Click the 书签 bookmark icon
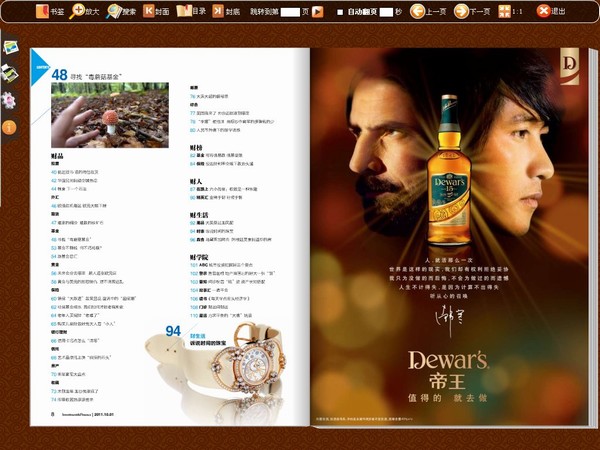Image resolution: width=600 pixels, height=450 pixels. coord(42,11)
